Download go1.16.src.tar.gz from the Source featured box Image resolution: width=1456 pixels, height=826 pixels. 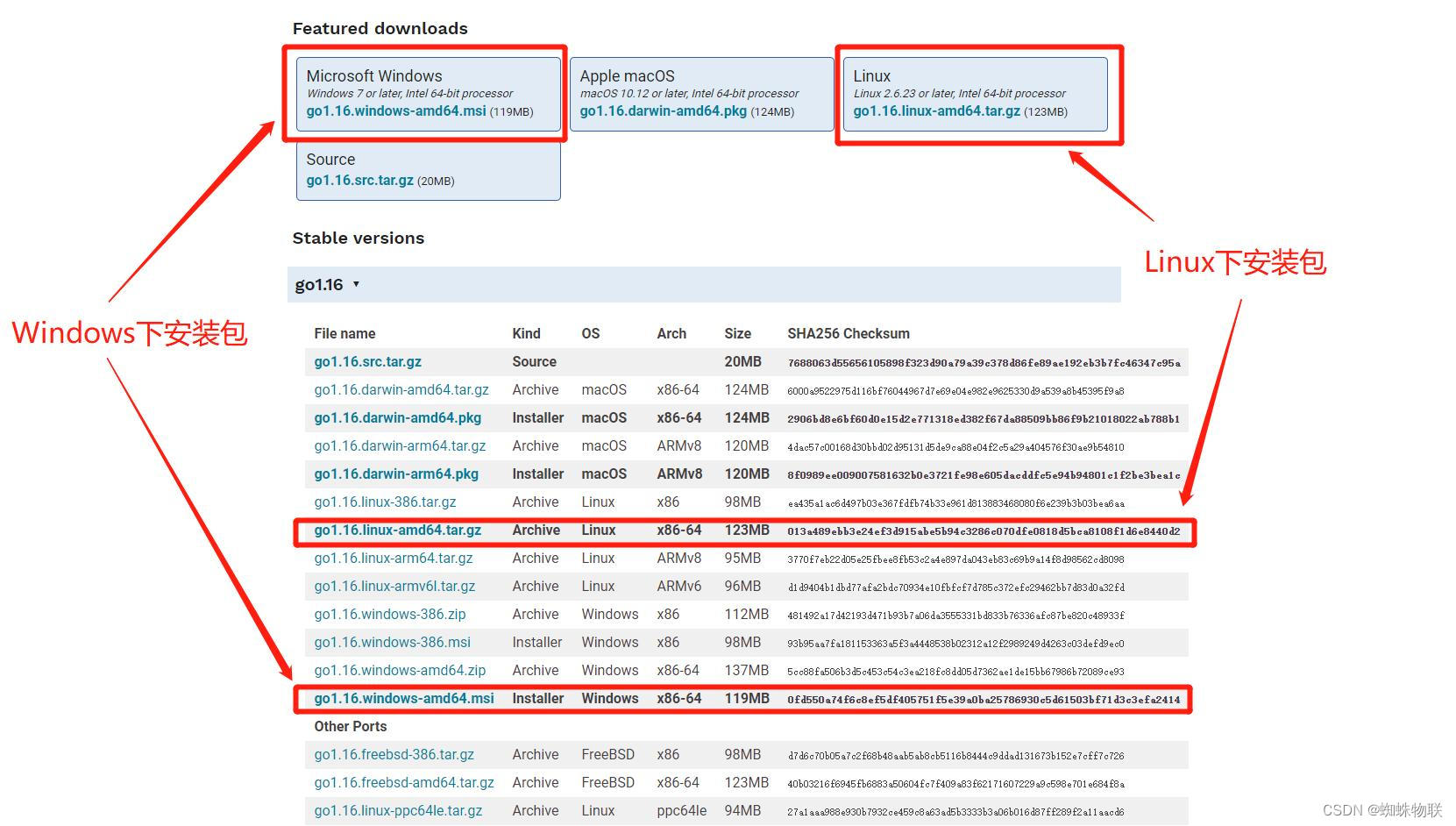coord(359,181)
